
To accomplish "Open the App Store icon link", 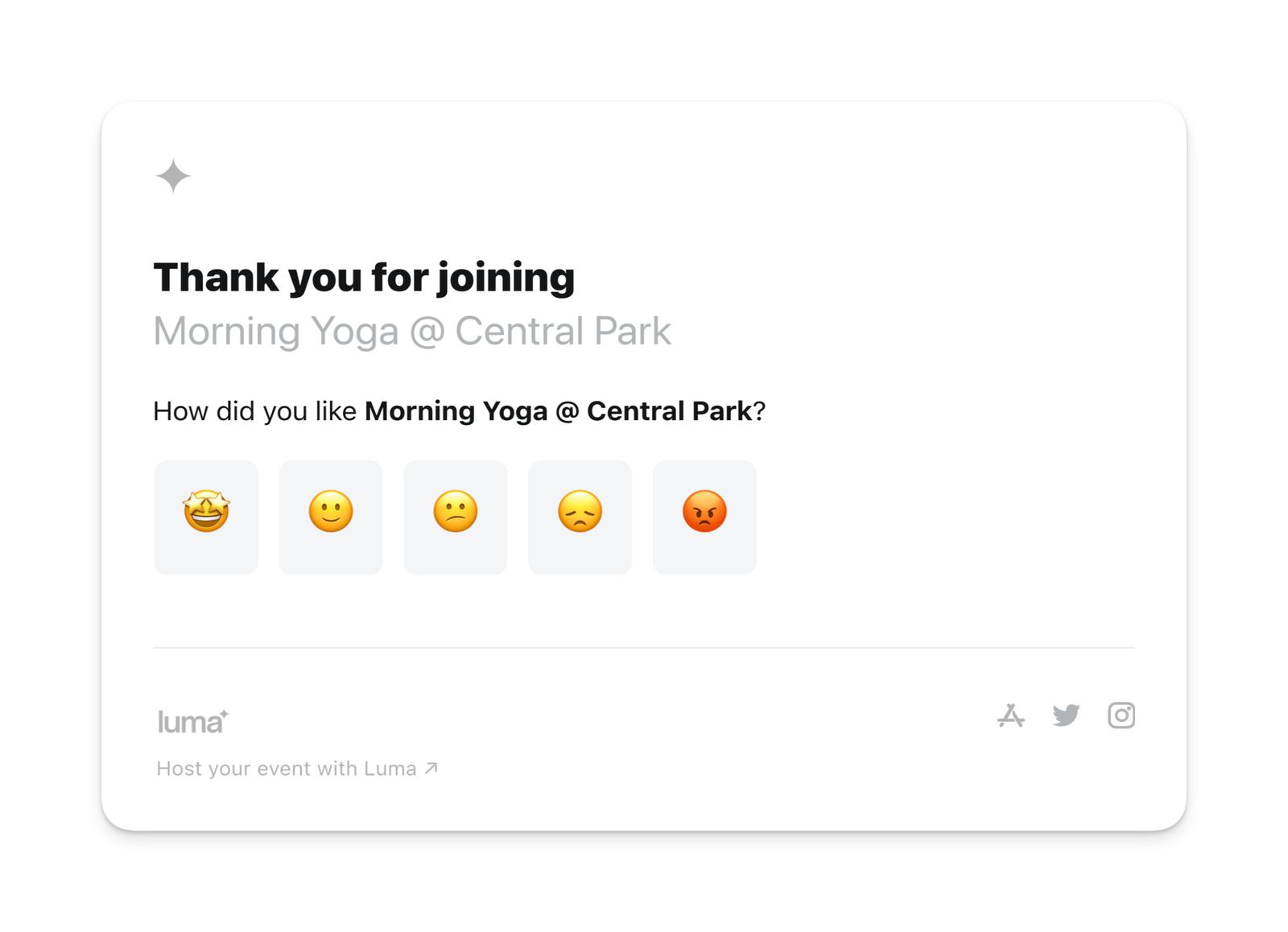I will tap(1010, 715).
